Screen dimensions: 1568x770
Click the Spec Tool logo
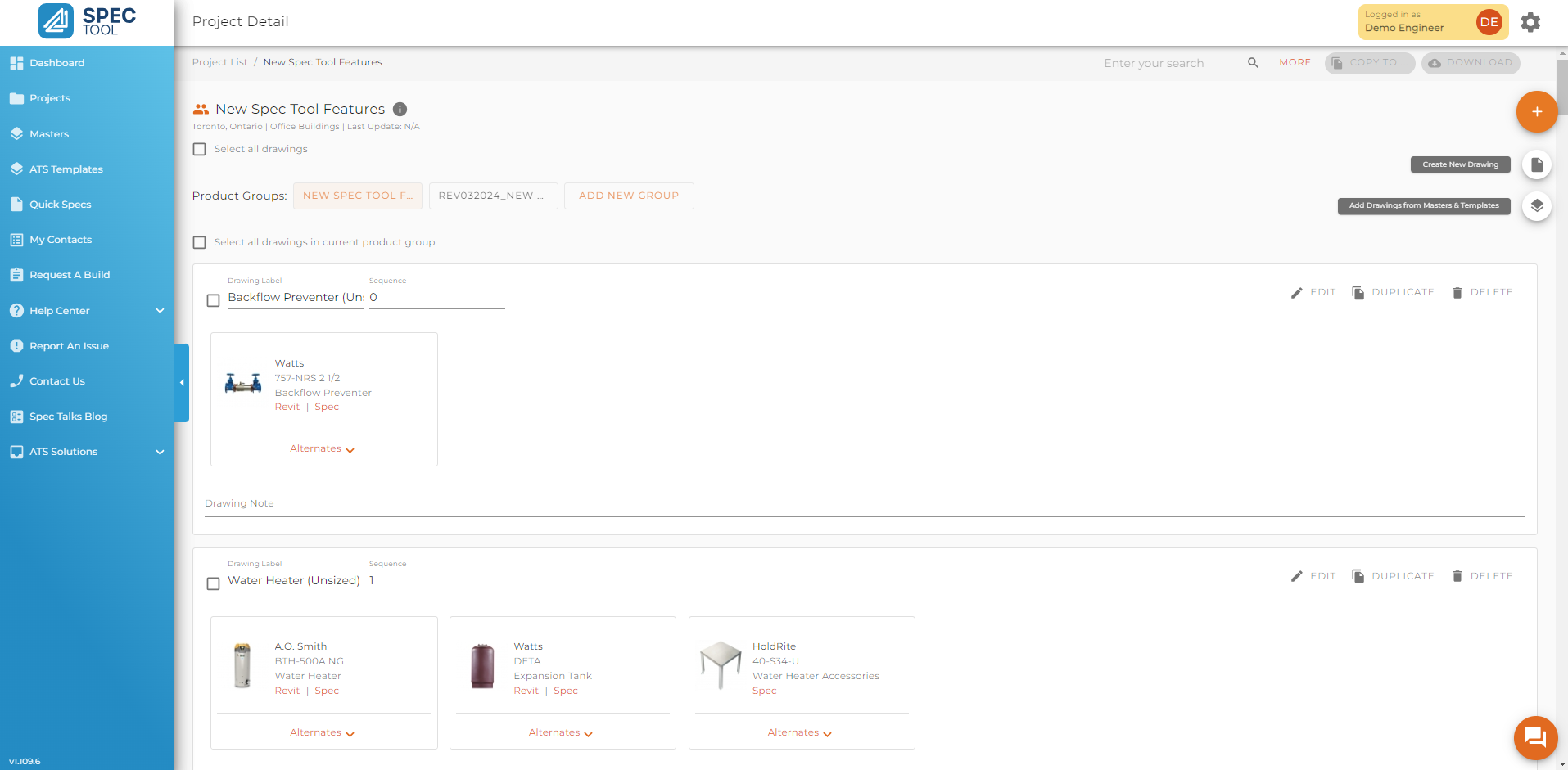click(87, 21)
